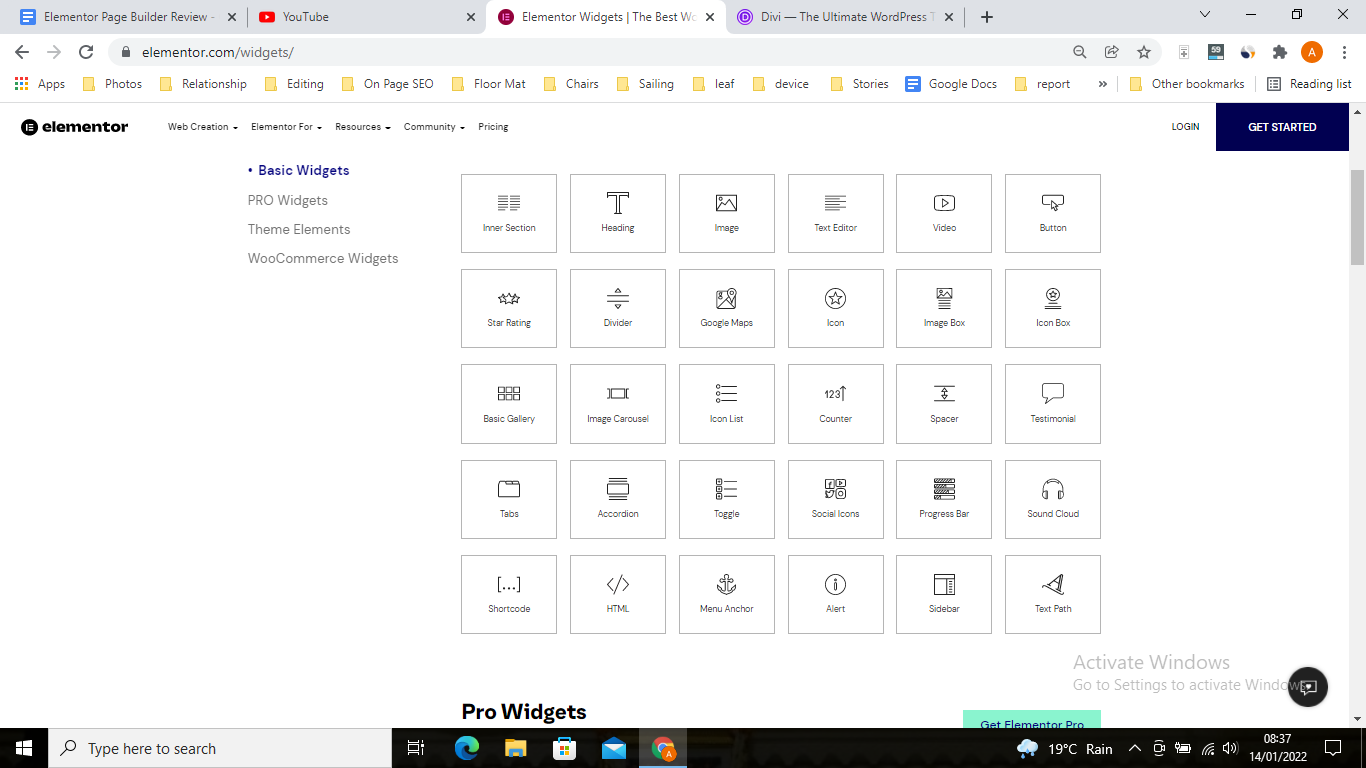Image resolution: width=1366 pixels, height=768 pixels.
Task: Click the Elementor logo
Action: pos(75,127)
